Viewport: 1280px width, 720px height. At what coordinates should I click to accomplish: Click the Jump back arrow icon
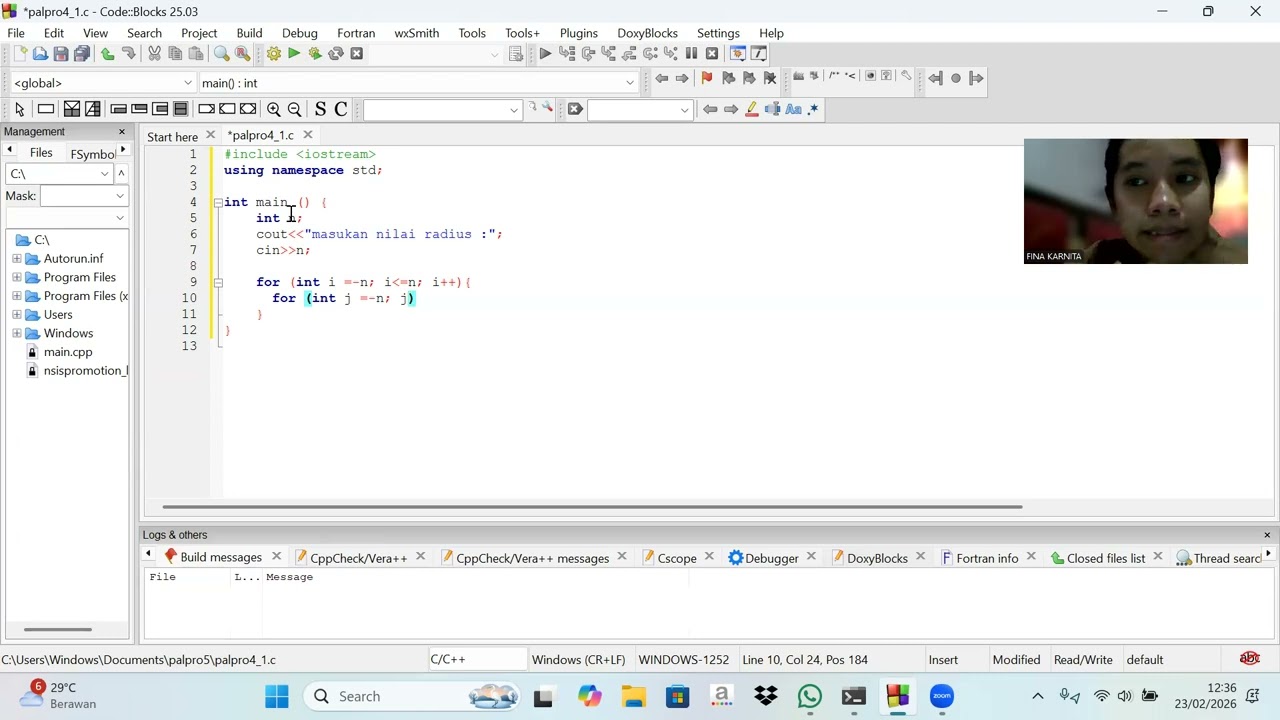(661, 78)
